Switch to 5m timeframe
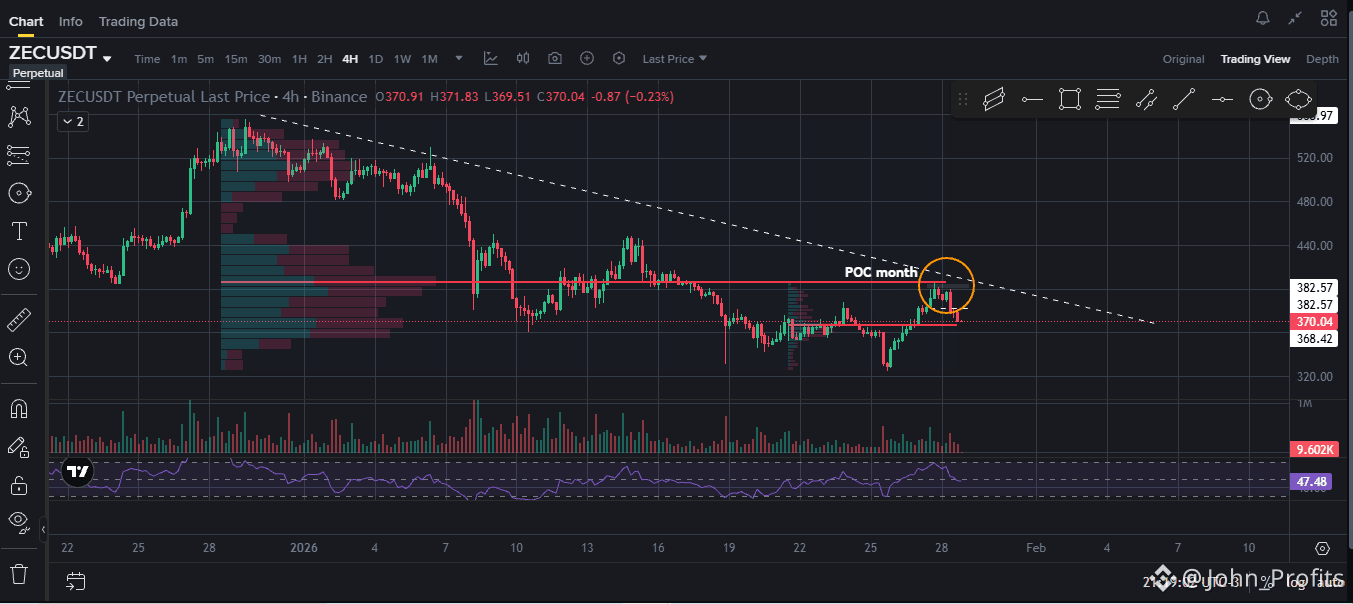Viewport: 1353px width, 604px height. (205, 59)
